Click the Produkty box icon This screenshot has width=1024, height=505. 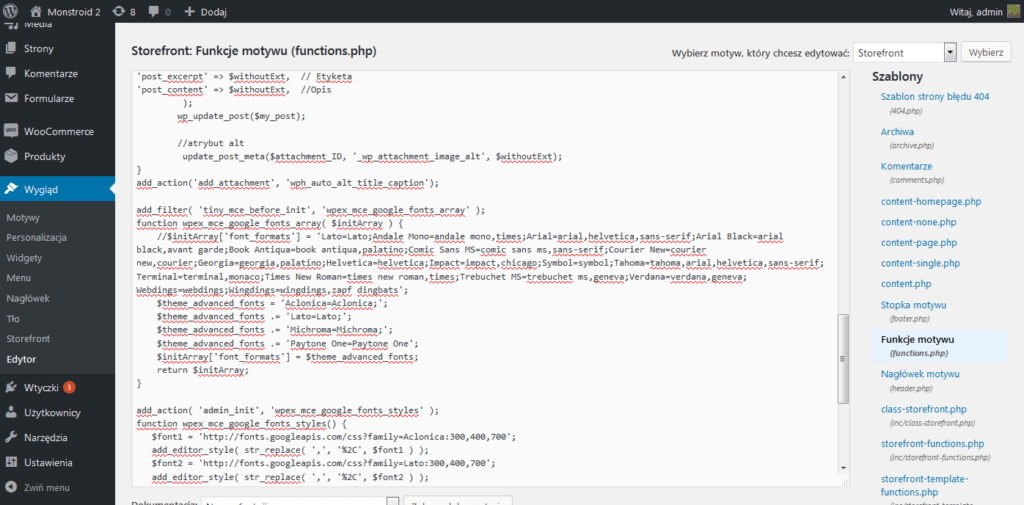pos(10,156)
